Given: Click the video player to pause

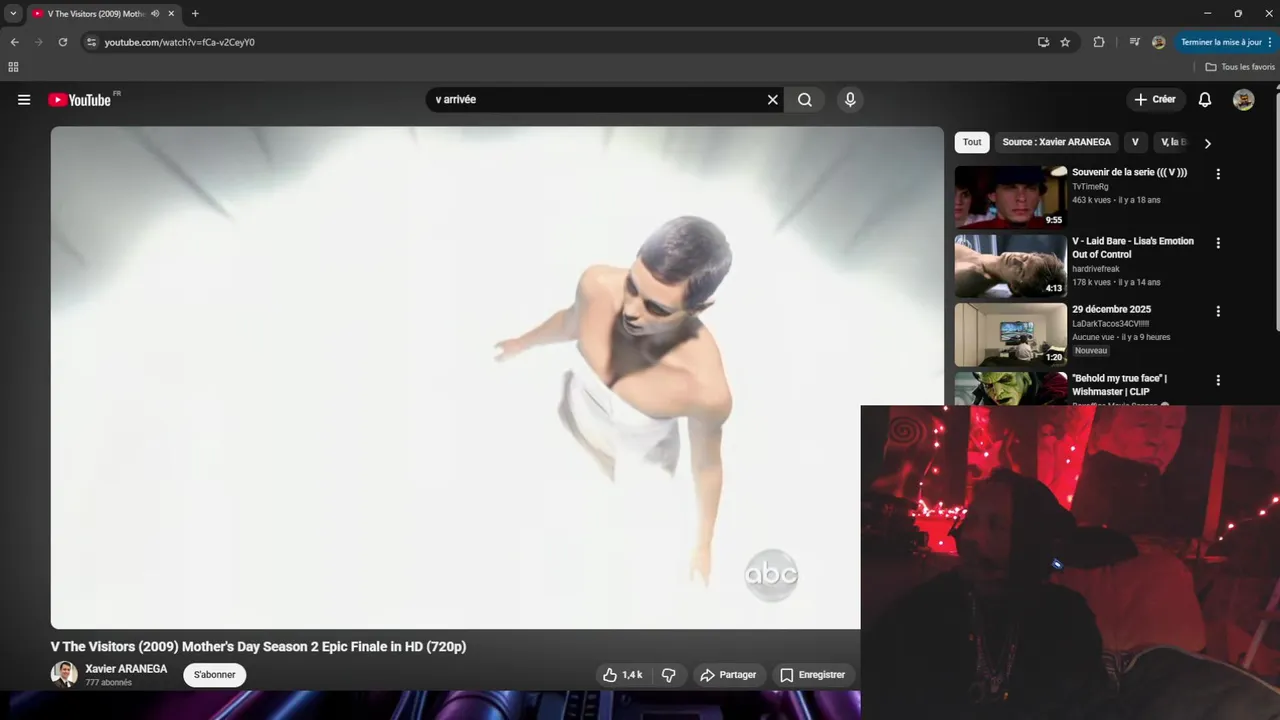Looking at the screenshot, I should pyautogui.click(x=497, y=377).
